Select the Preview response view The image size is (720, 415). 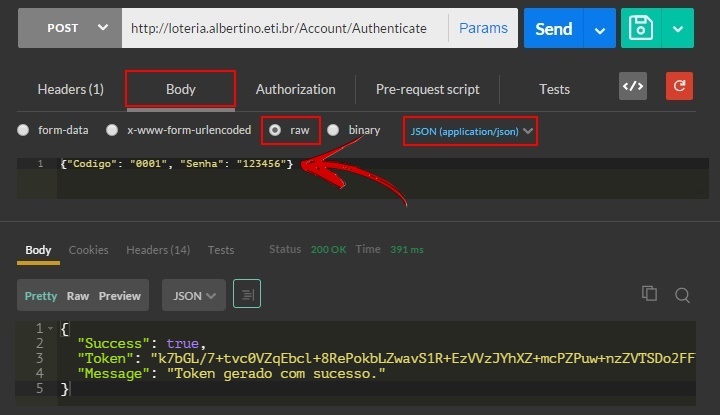[x=119, y=296]
